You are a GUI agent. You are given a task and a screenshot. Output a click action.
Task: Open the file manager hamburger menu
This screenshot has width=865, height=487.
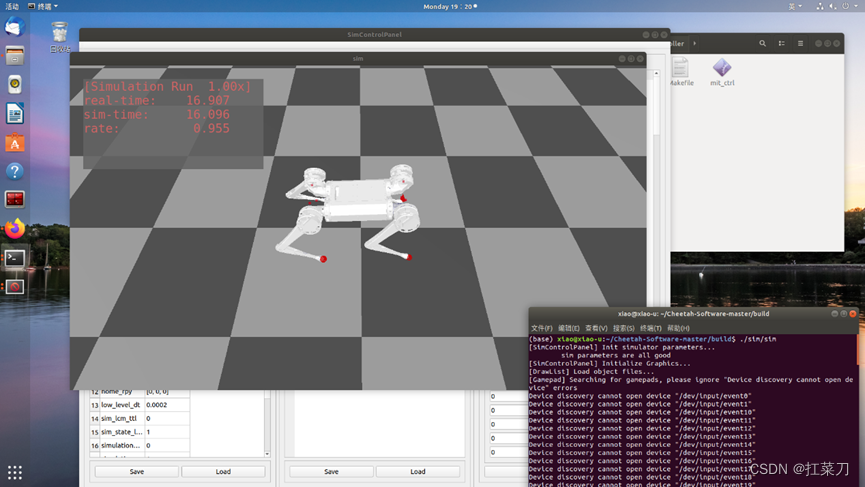[800, 44]
